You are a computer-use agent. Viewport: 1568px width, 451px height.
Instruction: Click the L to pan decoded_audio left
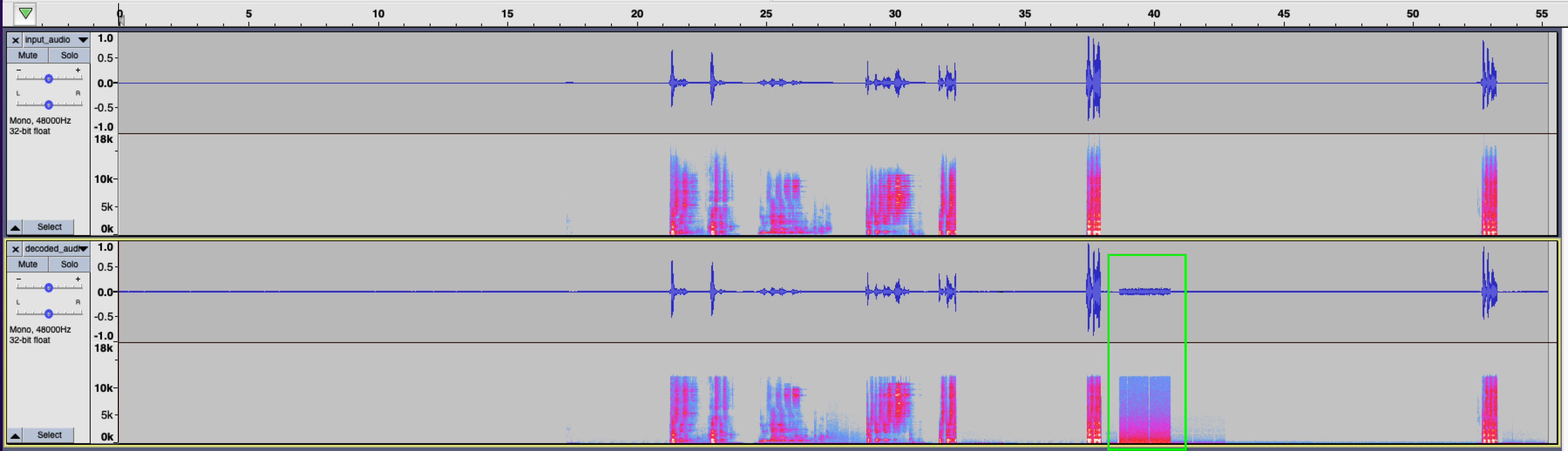click(x=18, y=302)
